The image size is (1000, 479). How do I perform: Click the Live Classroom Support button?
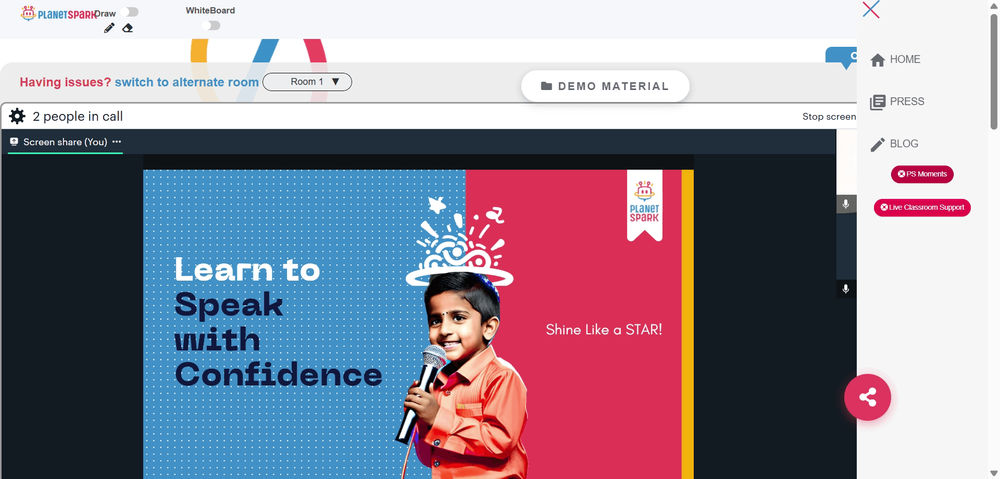pos(922,207)
